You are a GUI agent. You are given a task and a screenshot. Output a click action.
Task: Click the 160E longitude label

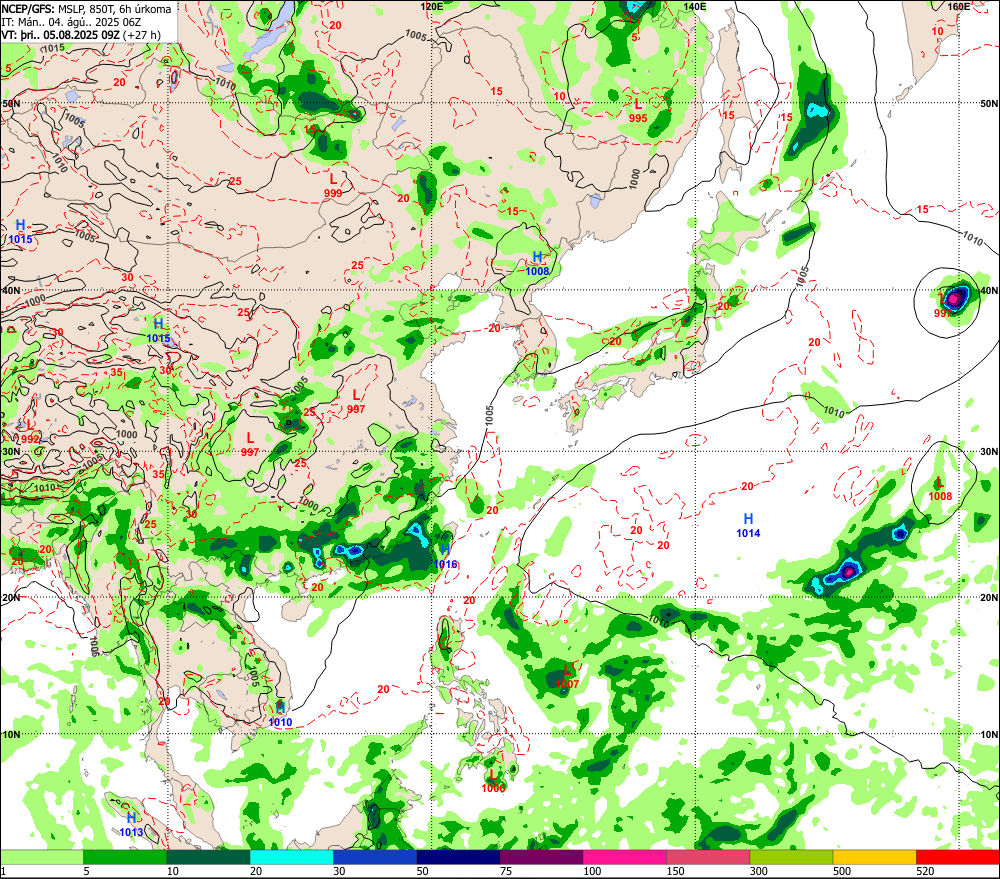tap(958, 6)
